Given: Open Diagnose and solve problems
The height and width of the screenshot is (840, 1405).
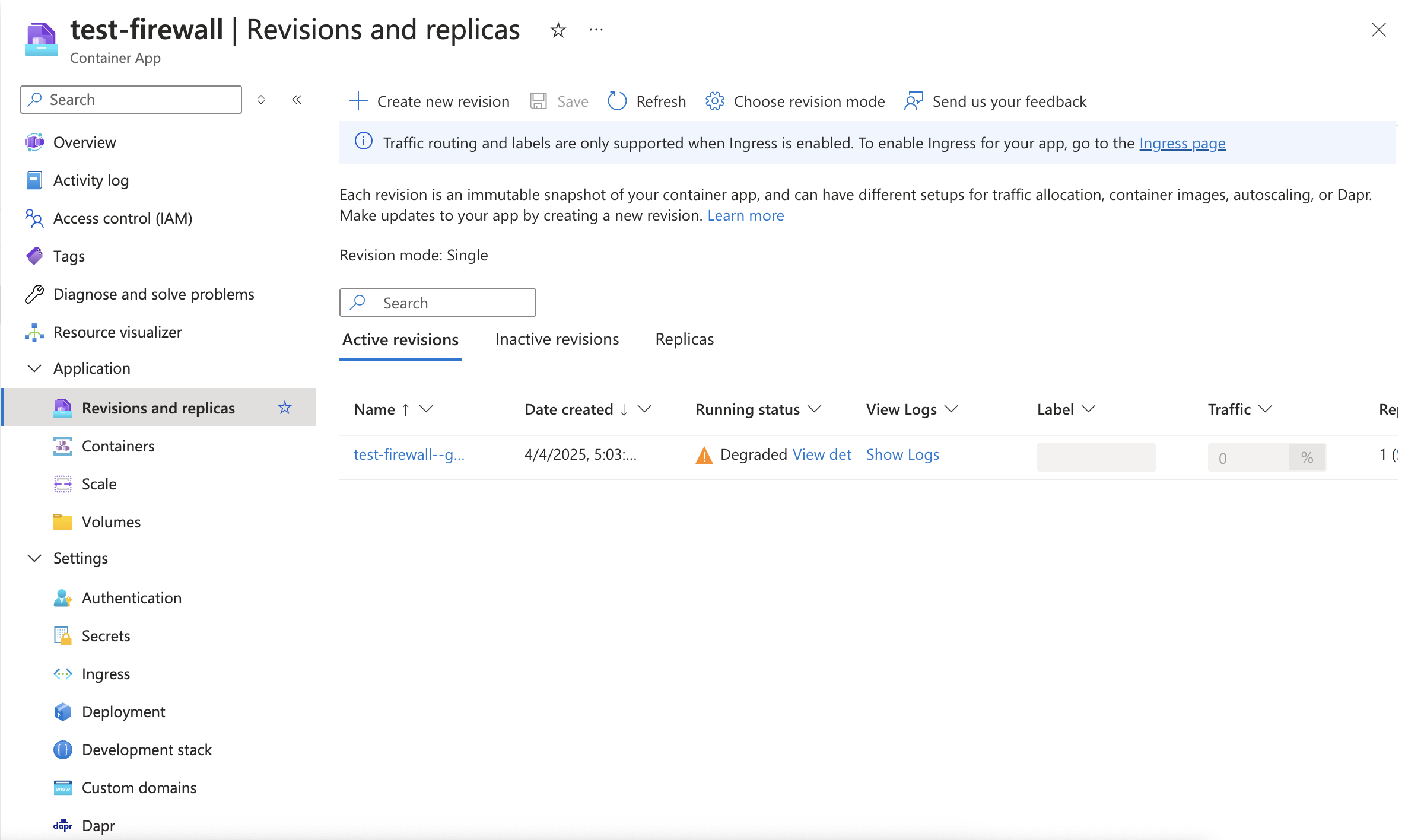Looking at the screenshot, I should (153, 294).
